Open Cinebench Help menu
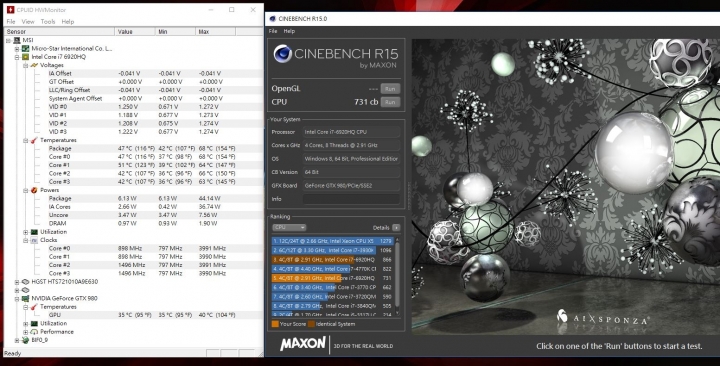The image size is (720, 366). pyautogui.click(x=289, y=31)
